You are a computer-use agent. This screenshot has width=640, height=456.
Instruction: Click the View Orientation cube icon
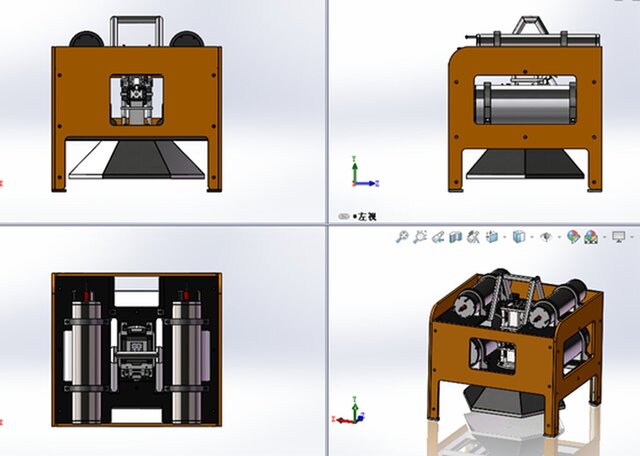coord(492,237)
